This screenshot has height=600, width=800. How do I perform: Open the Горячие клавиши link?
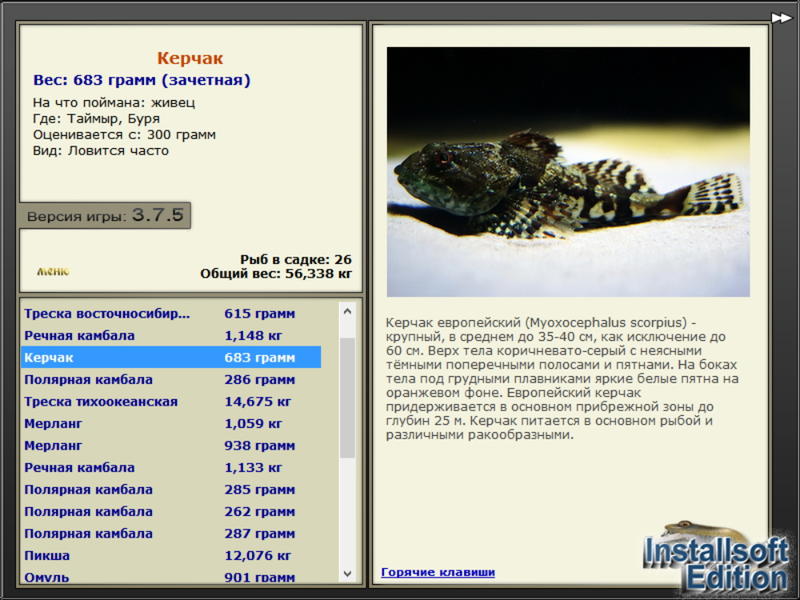[437, 572]
